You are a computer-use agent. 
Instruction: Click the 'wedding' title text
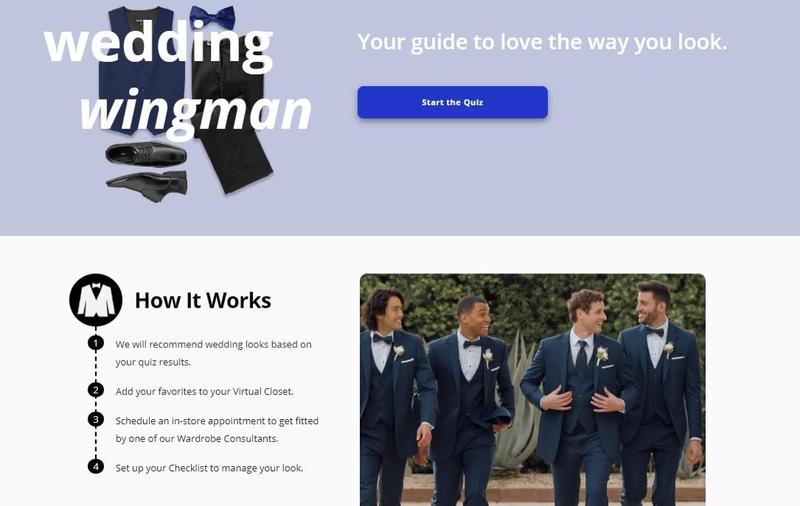pos(159,45)
